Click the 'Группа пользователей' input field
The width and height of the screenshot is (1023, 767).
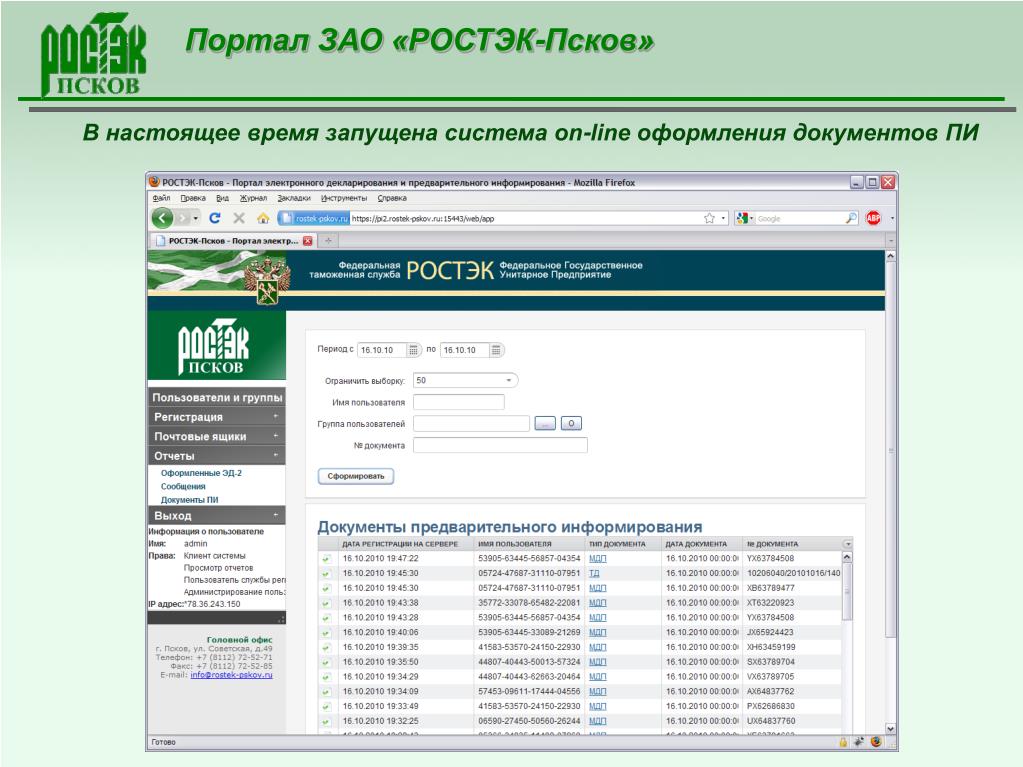[471, 424]
